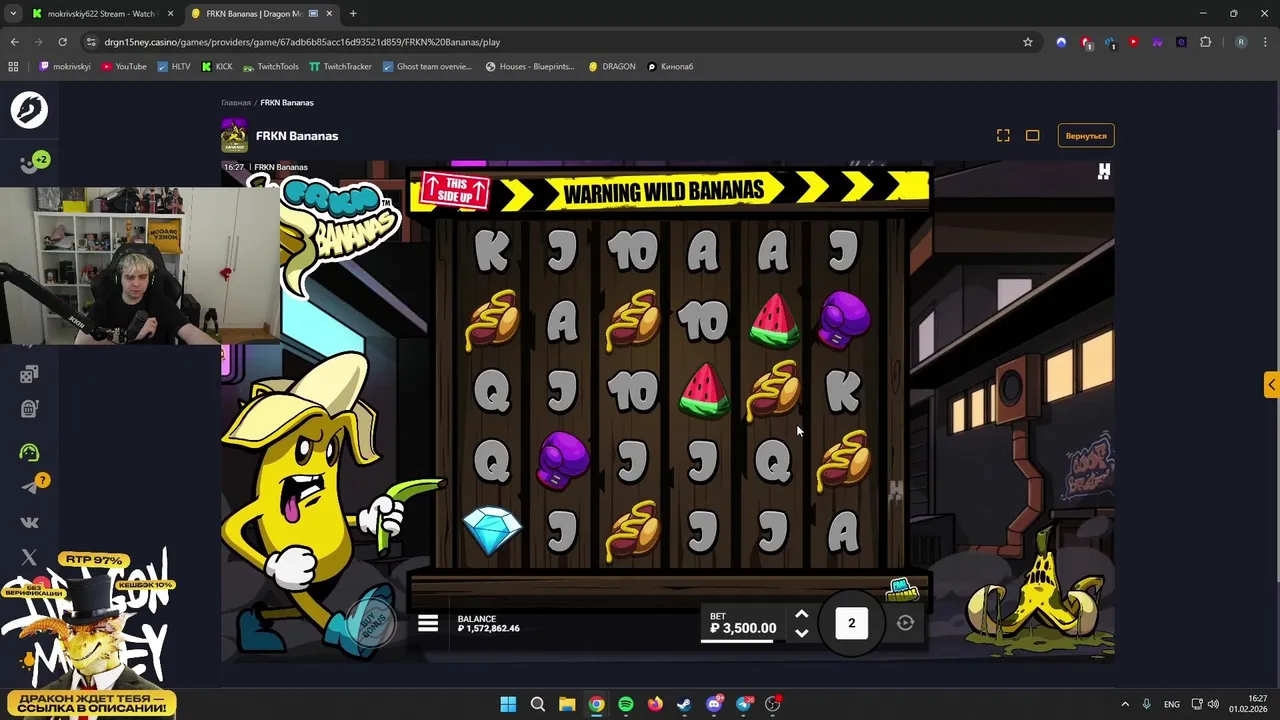
Task: Open Главная breadcrumb link
Action: coord(236,103)
